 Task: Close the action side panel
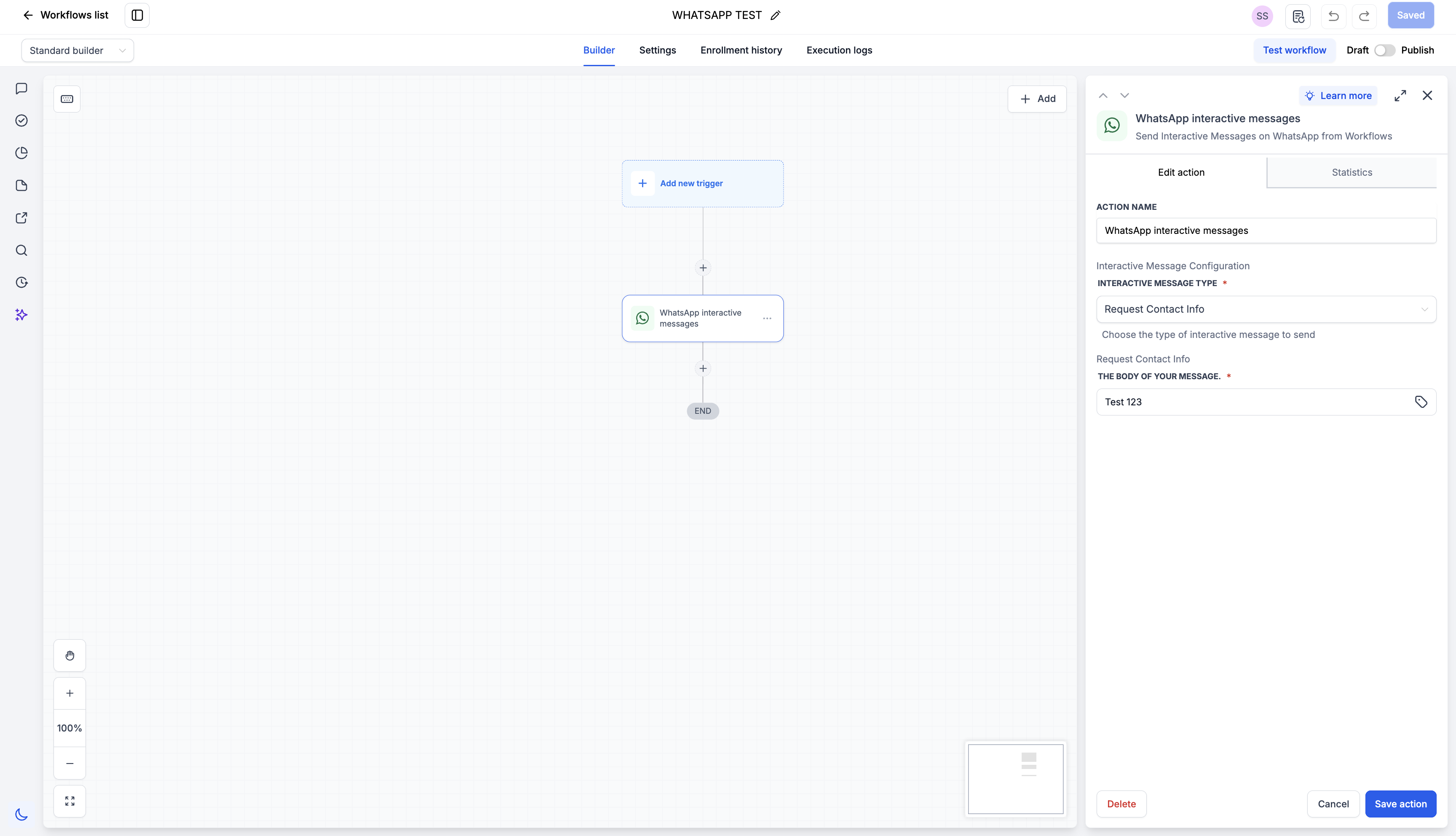click(x=1427, y=95)
